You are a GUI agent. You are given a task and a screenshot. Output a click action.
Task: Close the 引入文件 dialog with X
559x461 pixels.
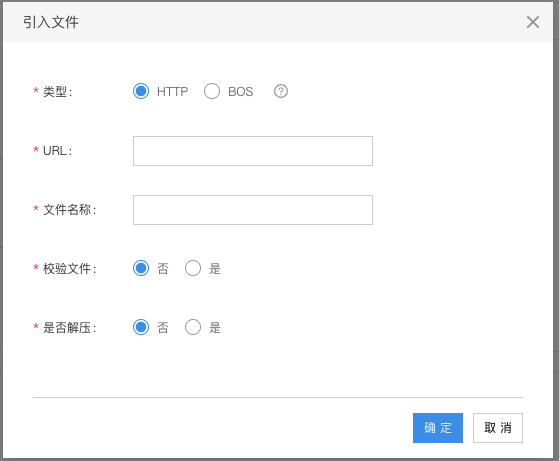pyautogui.click(x=533, y=22)
